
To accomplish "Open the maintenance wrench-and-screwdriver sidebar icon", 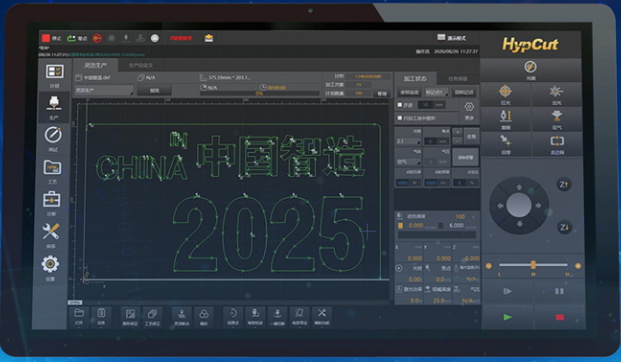I will point(51,232).
